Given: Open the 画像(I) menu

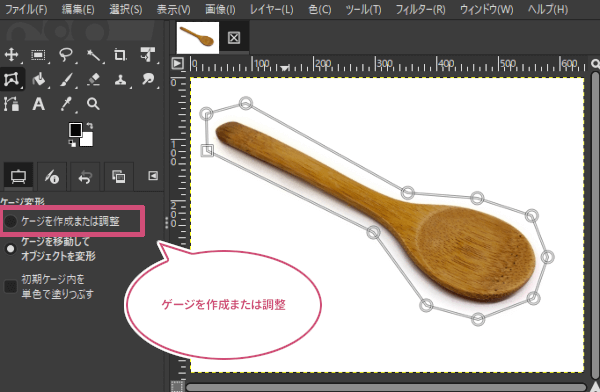Looking at the screenshot, I should [x=220, y=9].
